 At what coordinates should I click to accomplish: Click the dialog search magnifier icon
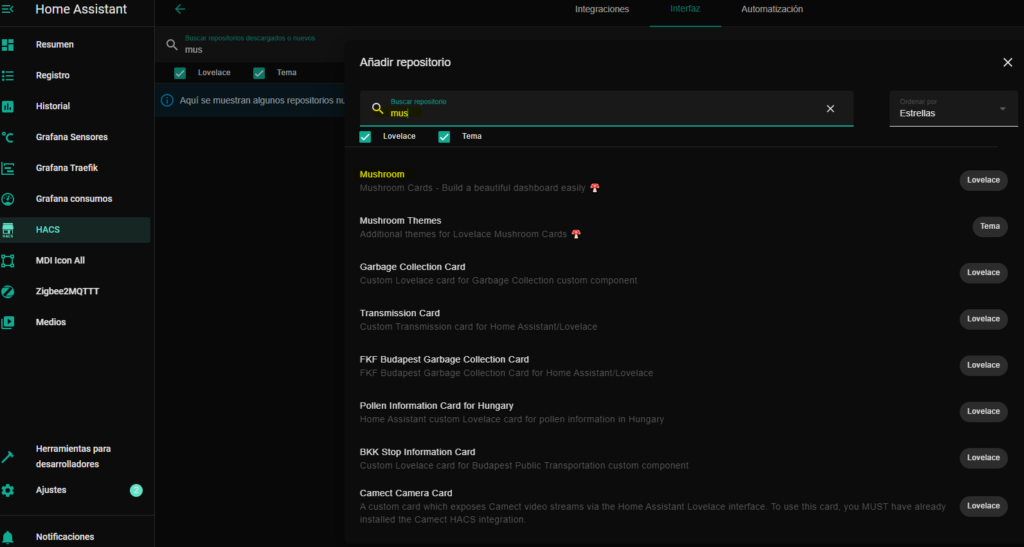pos(377,108)
